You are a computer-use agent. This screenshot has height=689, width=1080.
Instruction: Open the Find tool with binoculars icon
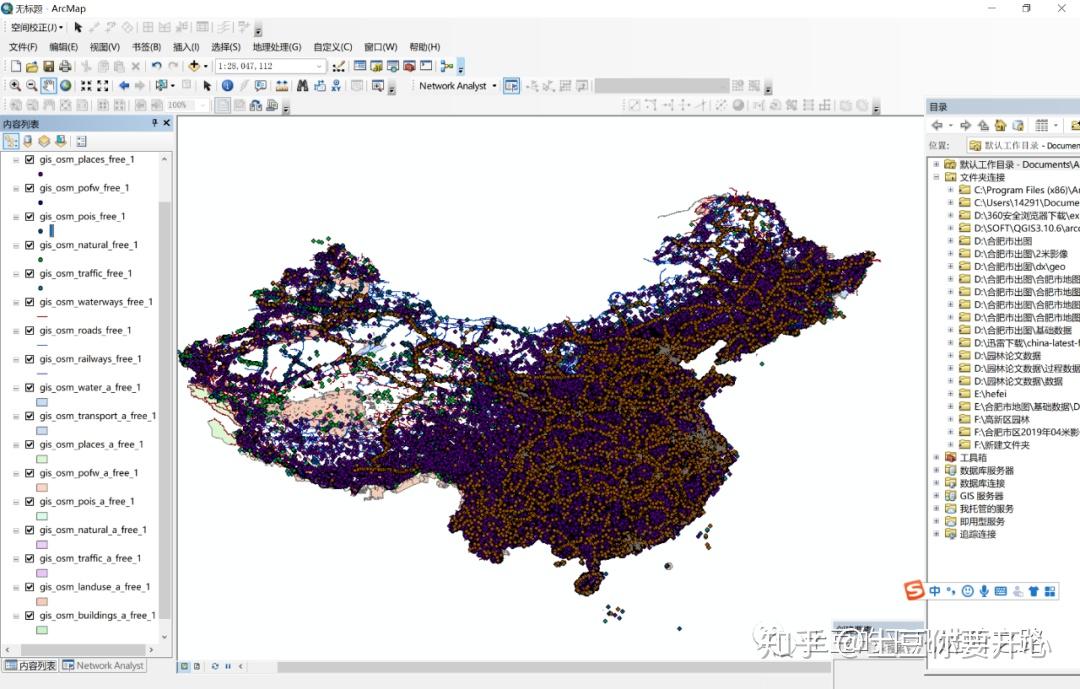[303, 85]
